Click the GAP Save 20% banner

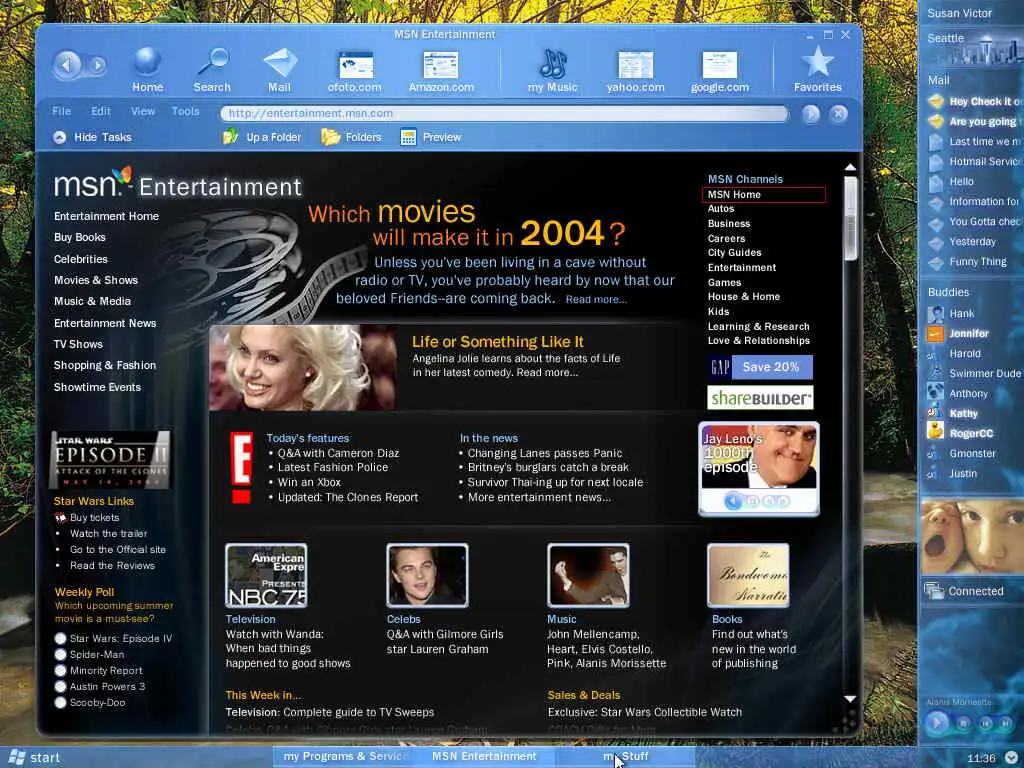760,367
